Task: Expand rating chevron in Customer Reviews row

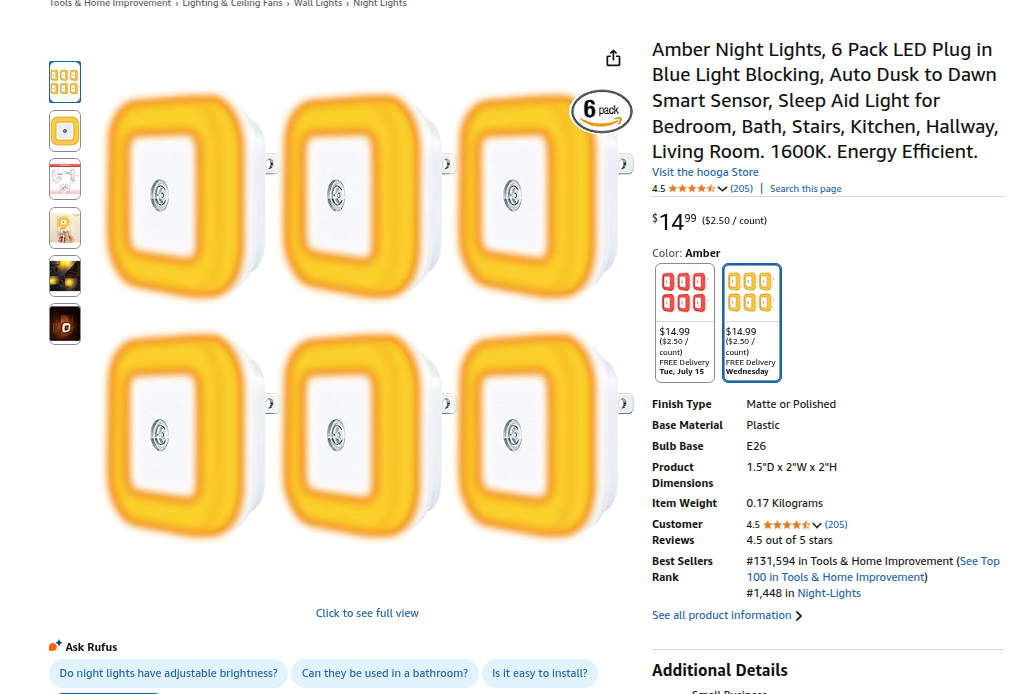Action: pyautogui.click(x=817, y=525)
